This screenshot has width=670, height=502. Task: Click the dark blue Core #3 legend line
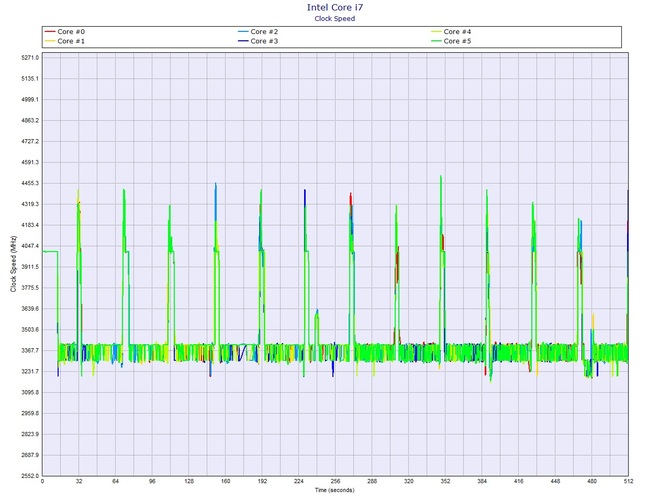pos(243,41)
